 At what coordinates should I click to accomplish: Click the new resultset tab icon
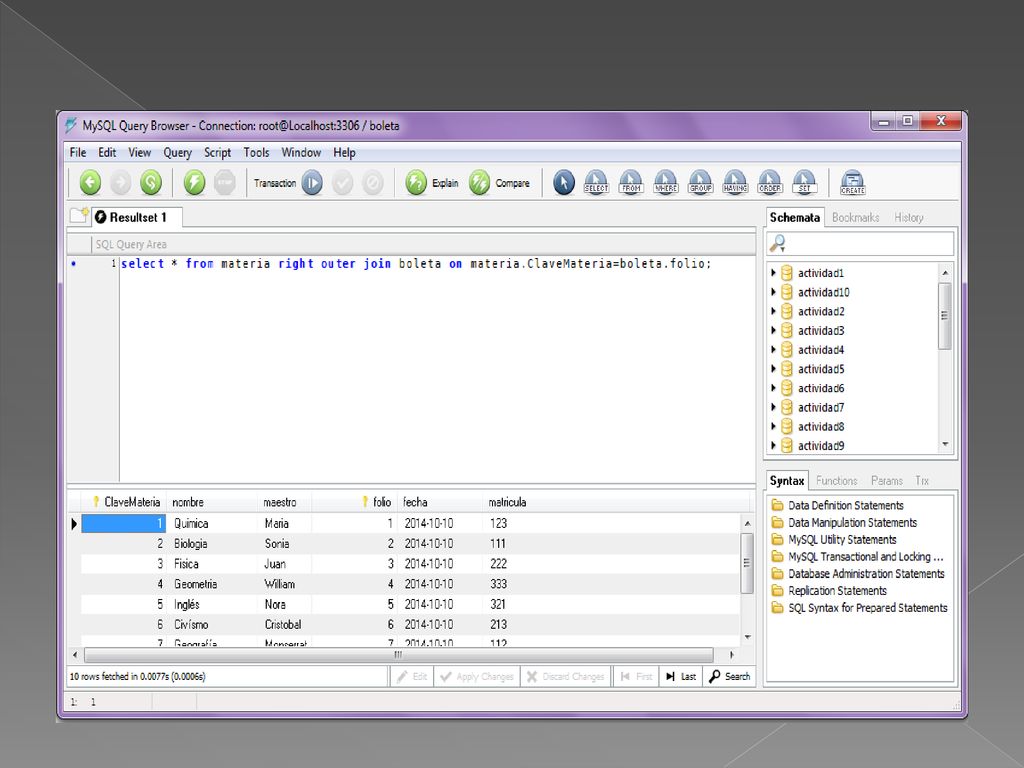coord(79,216)
